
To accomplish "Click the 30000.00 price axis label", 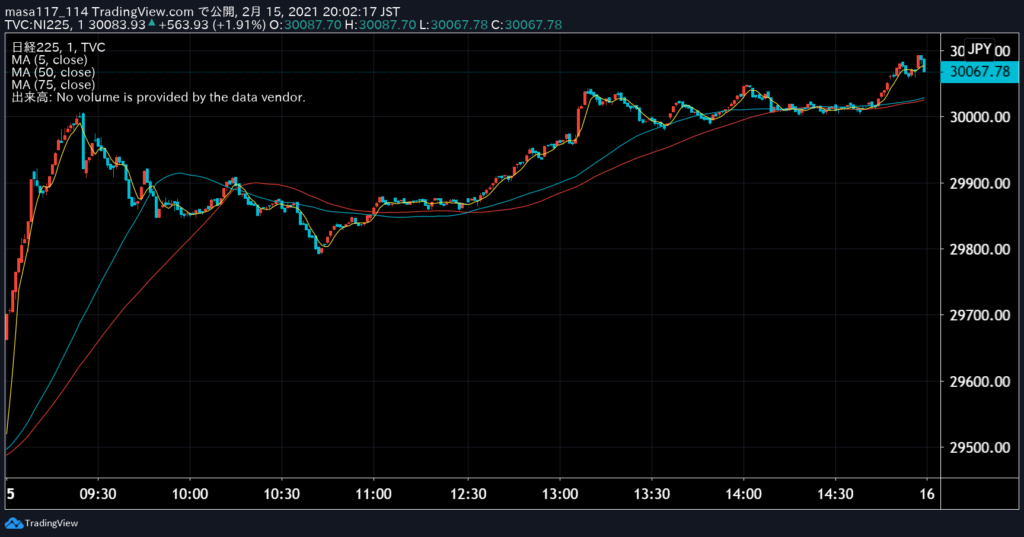I will 980,117.
